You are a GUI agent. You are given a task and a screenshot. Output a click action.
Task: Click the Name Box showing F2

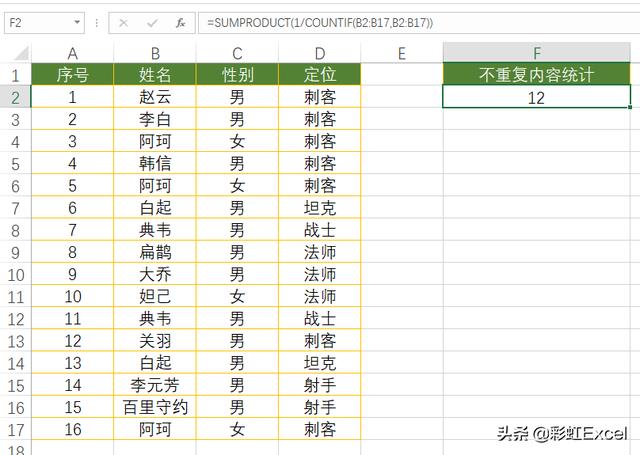click(44, 22)
